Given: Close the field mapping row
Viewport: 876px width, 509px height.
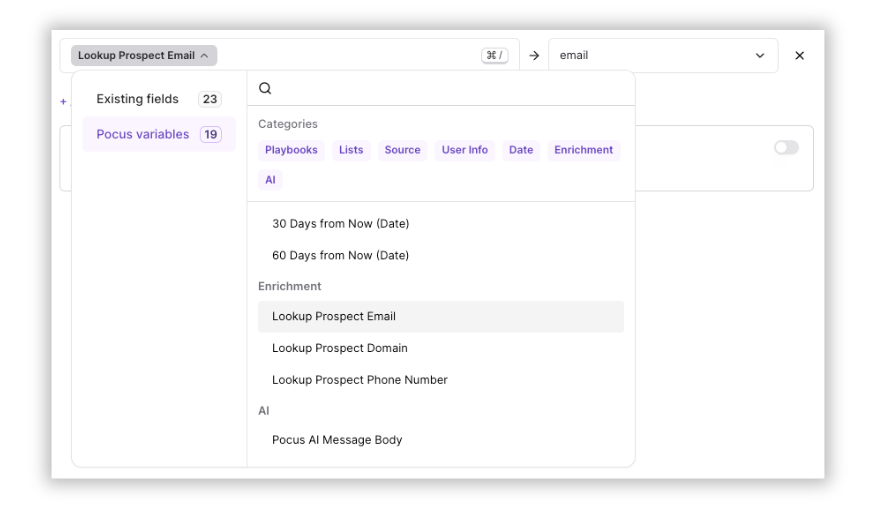Looking at the screenshot, I should (x=799, y=55).
